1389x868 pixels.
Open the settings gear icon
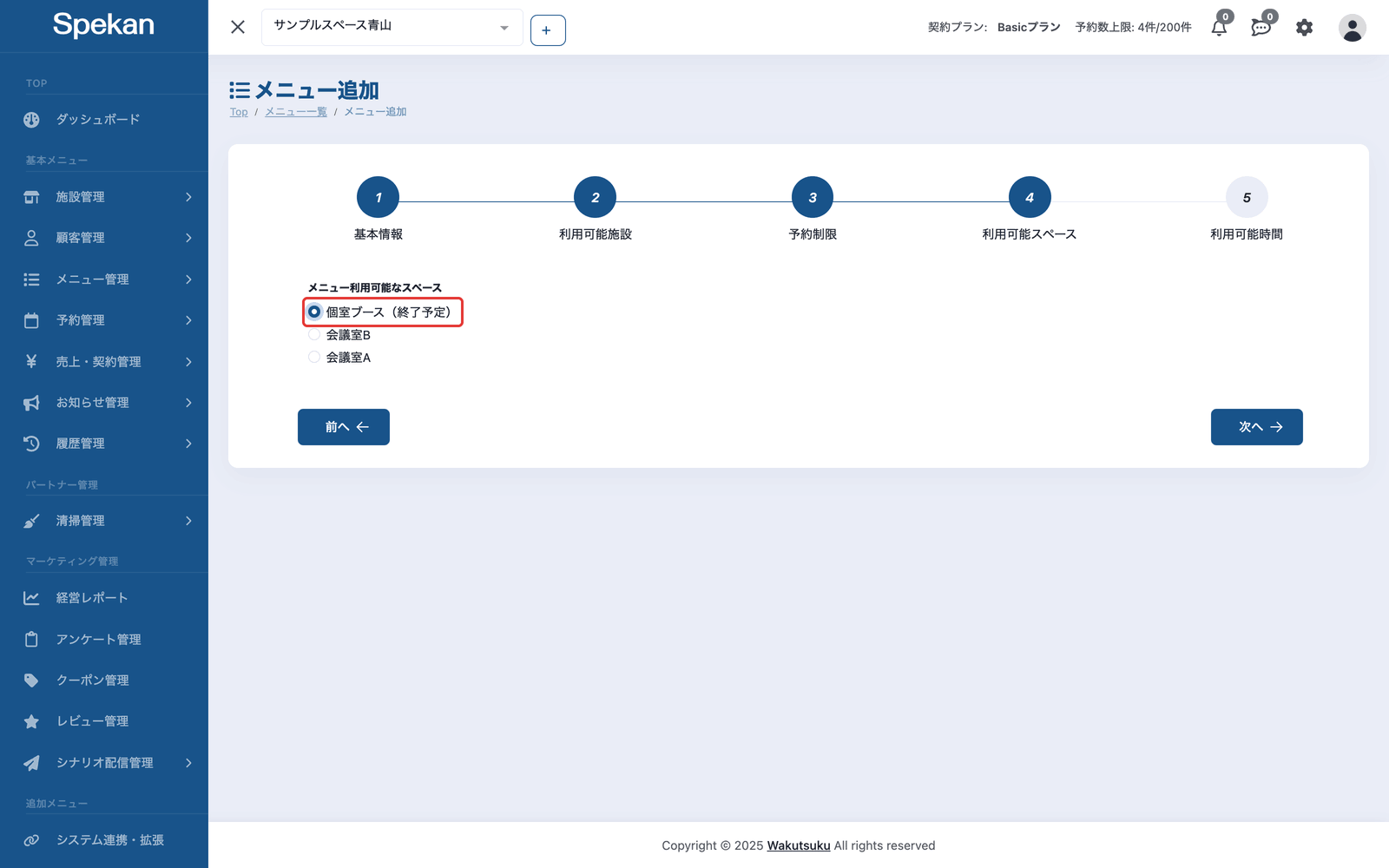pos(1304,28)
